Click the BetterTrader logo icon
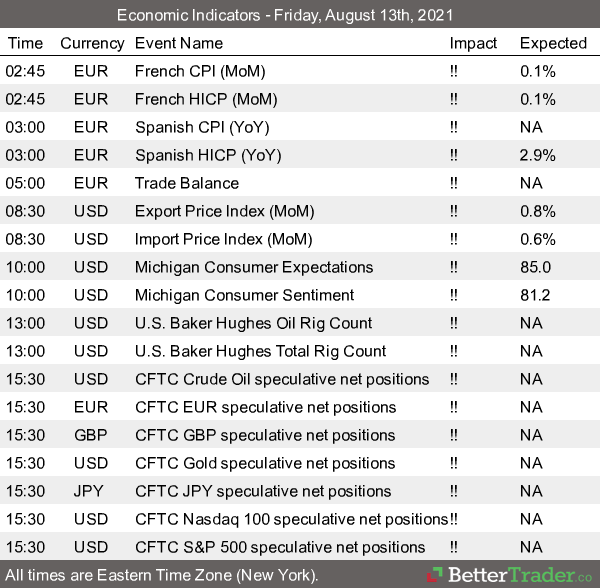This screenshot has height=588, width=600. coord(436,575)
